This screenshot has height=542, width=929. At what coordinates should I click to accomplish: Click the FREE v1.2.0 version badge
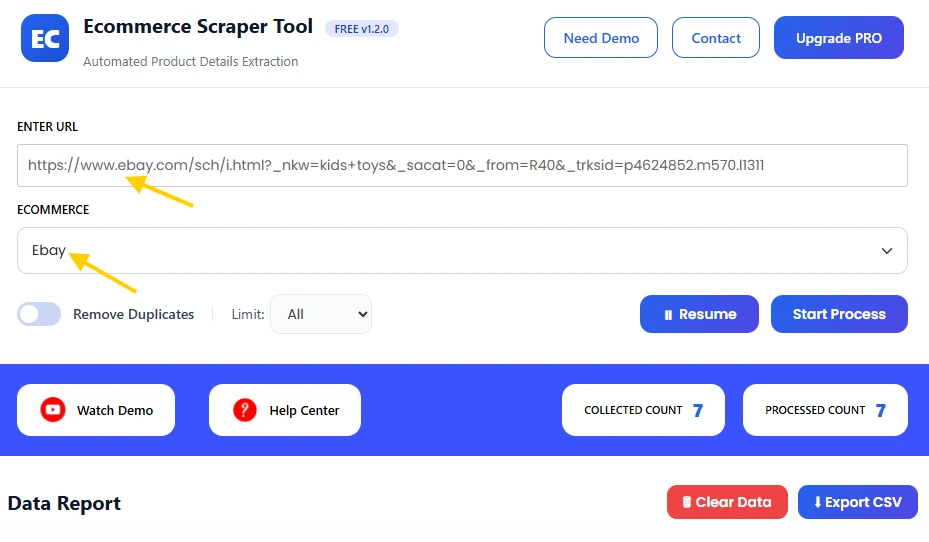(x=361, y=28)
